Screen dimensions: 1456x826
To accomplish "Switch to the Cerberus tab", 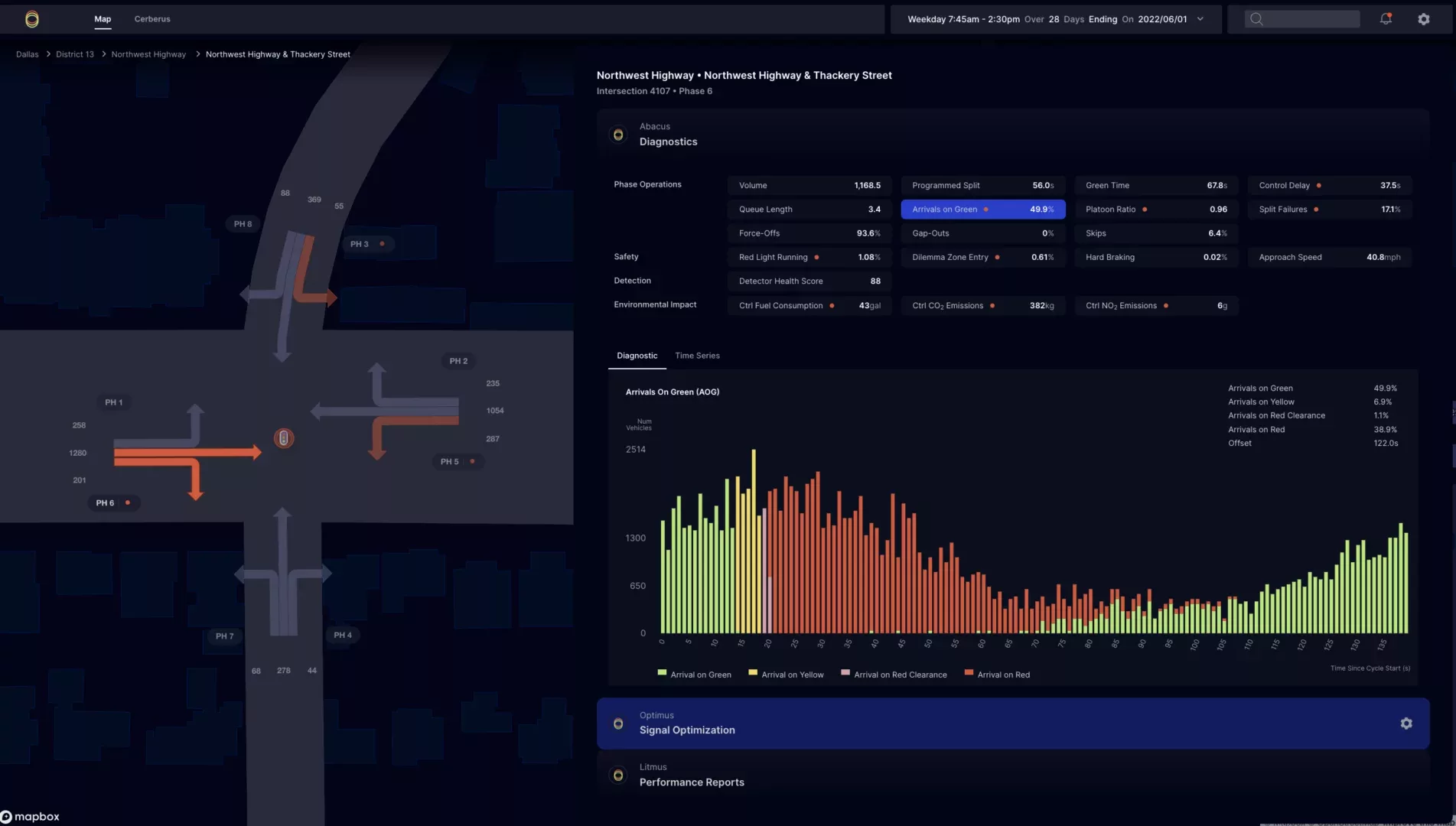I will [152, 19].
